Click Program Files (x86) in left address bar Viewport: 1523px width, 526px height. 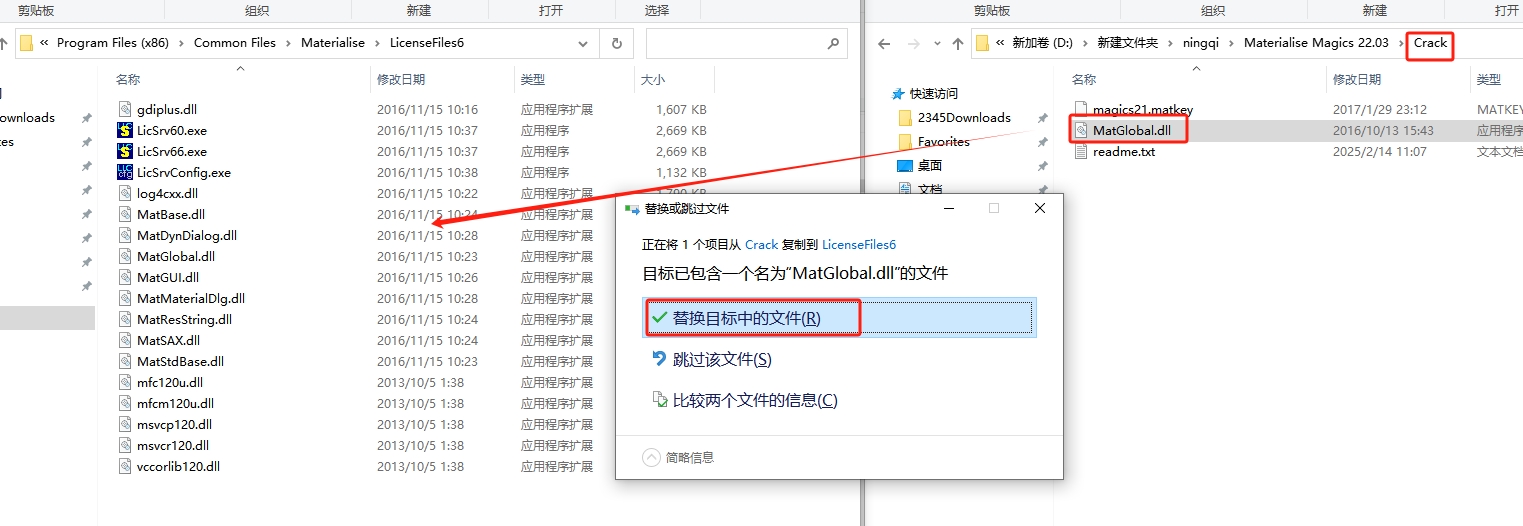point(113,43)
